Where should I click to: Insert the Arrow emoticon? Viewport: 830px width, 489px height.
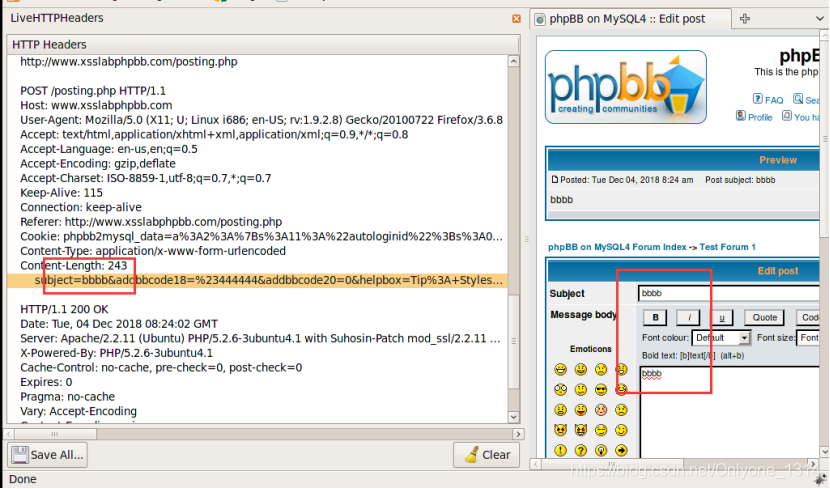(621, 450)
